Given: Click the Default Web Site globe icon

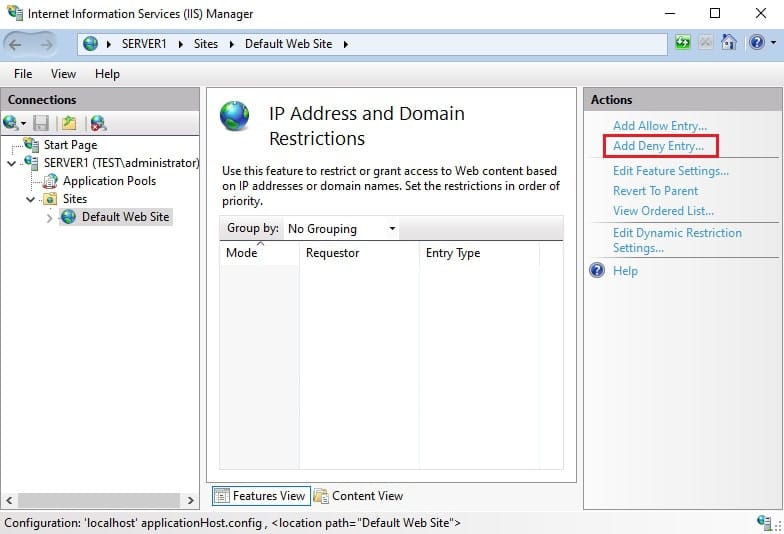Looking at the screenshot, I should 68,216.
